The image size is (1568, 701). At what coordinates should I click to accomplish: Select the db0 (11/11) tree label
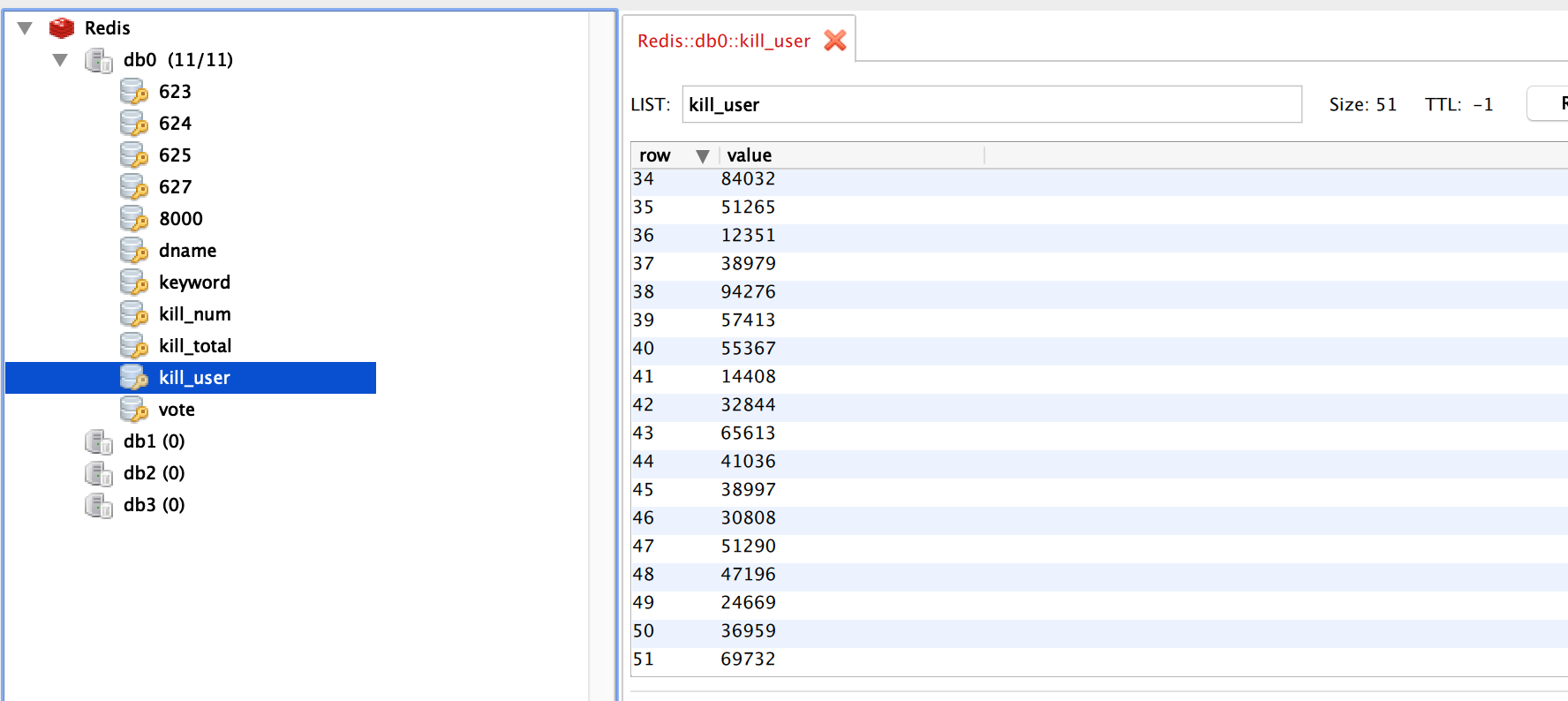tap(178, 60)
